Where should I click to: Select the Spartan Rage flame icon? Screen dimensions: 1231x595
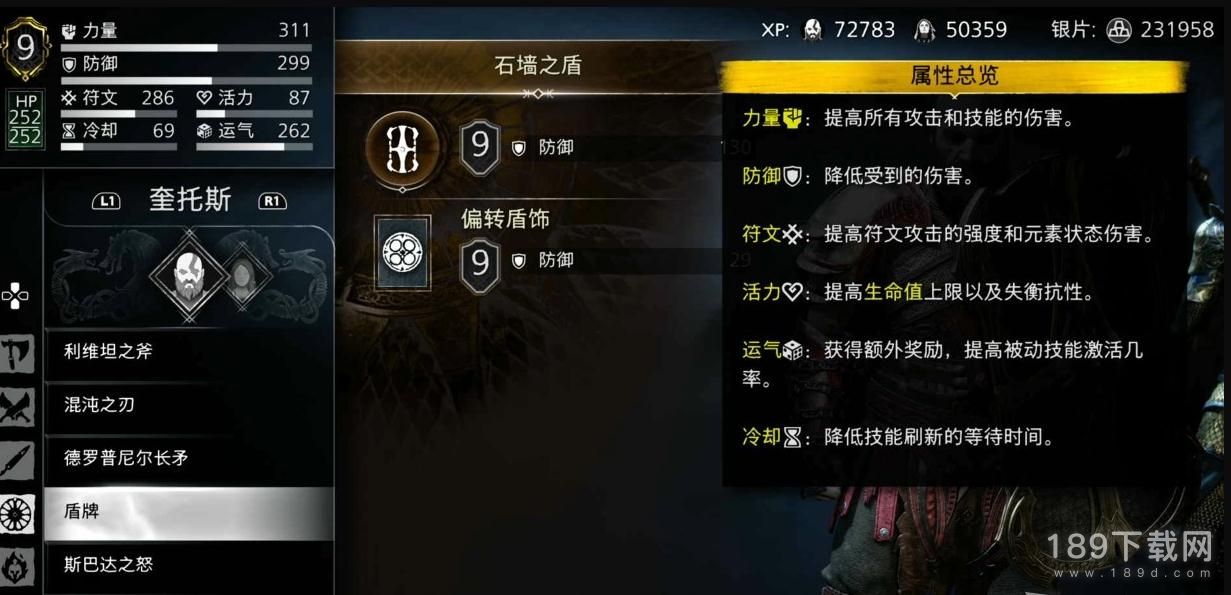tap(18, 566)
